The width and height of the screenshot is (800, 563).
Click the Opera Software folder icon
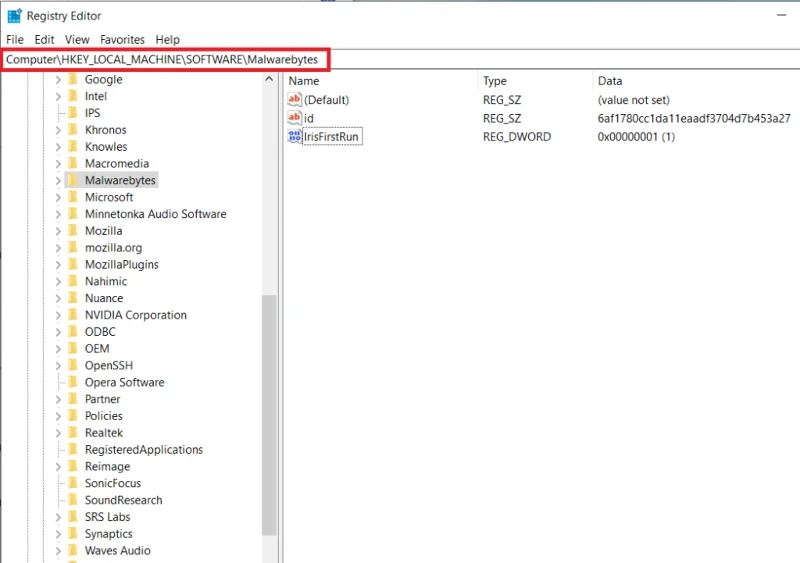click(73, 382)
